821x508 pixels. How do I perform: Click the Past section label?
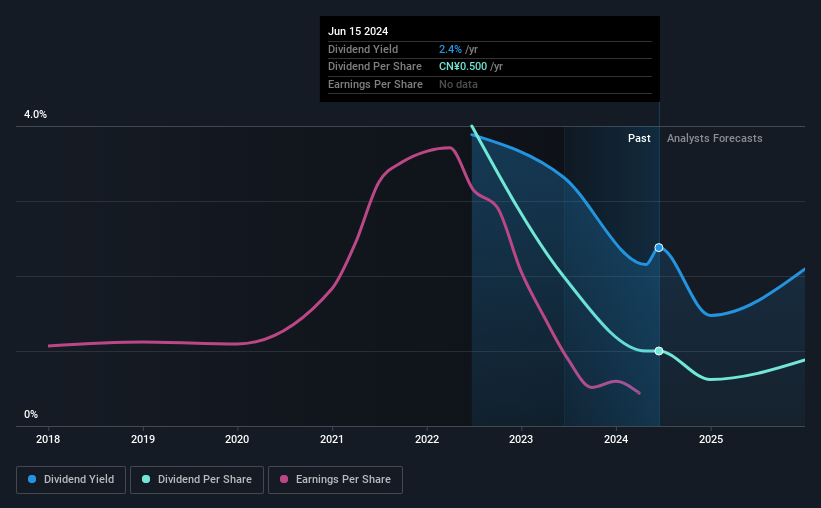639,139
